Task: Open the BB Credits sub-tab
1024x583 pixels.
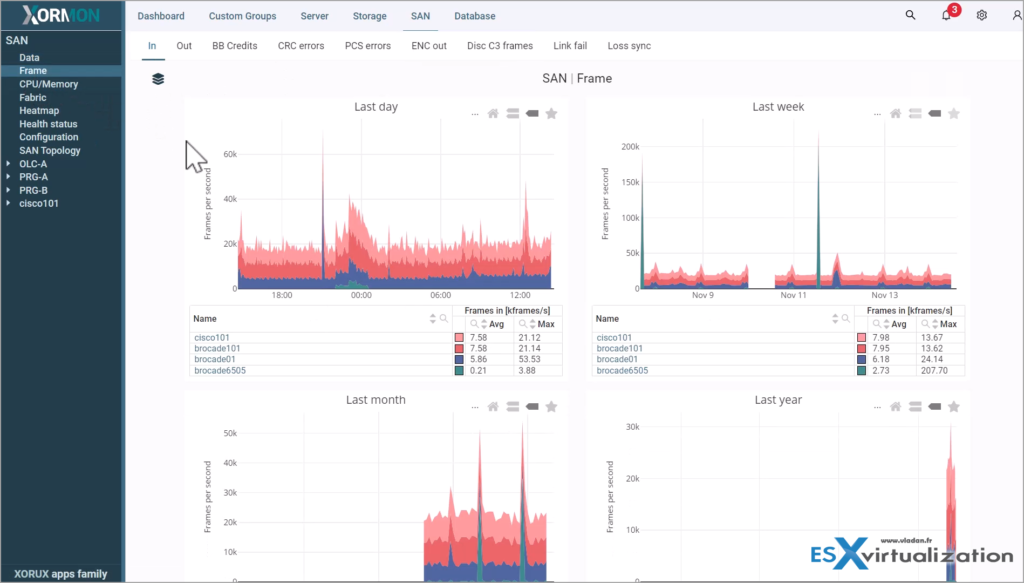Action: (234, 45)
